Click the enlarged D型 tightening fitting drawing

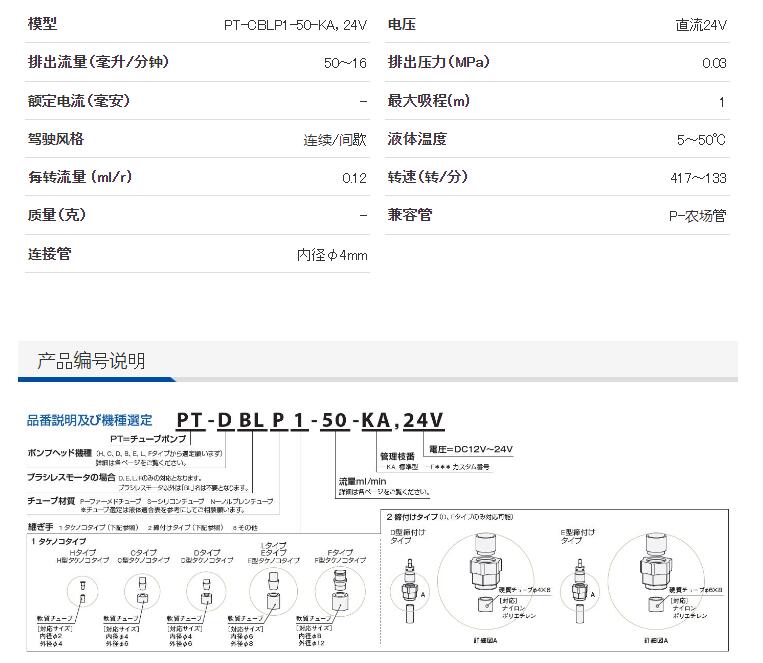coord(485,583)
